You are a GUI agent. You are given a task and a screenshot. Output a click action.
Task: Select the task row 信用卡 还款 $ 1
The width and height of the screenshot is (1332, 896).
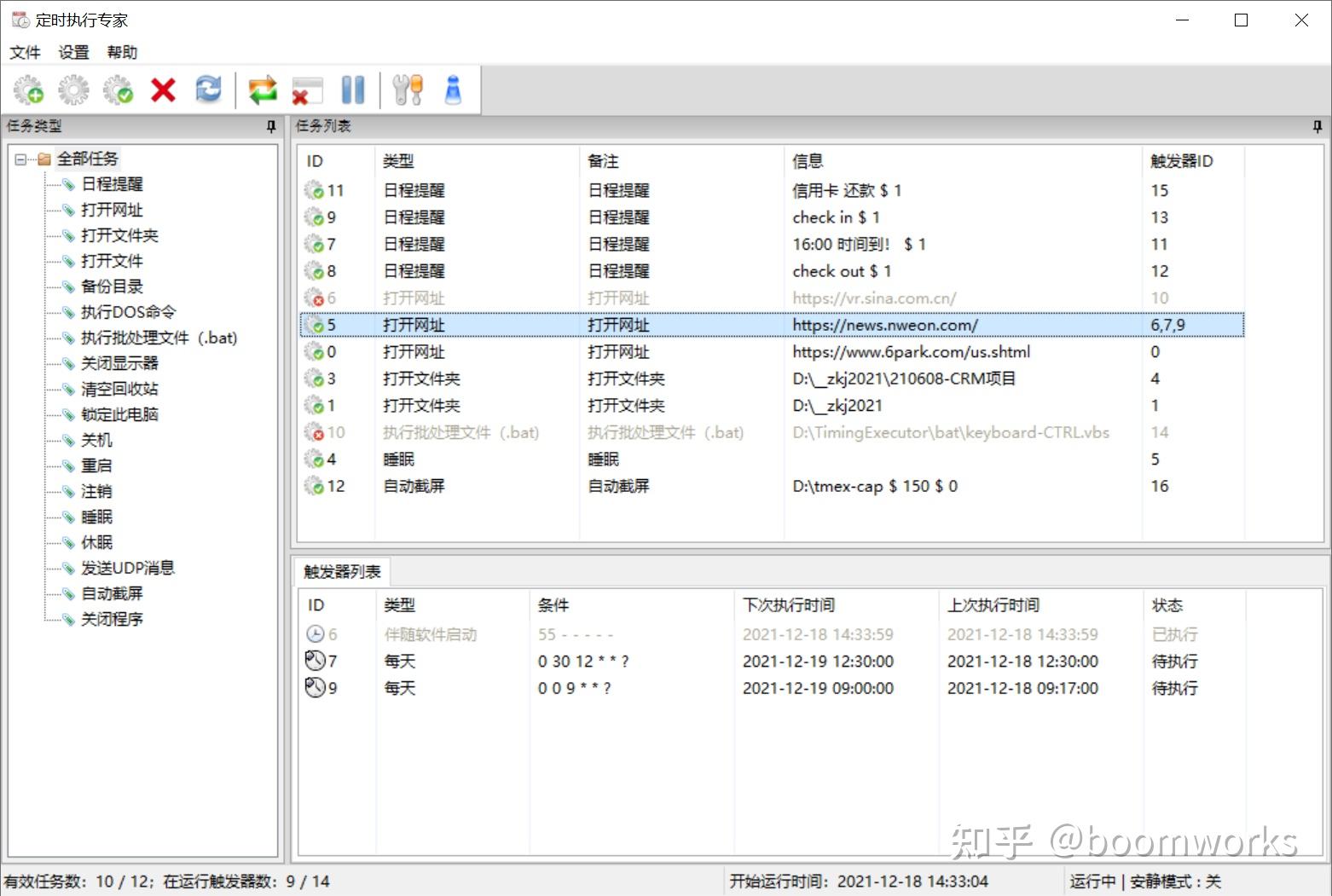point(772,190)
